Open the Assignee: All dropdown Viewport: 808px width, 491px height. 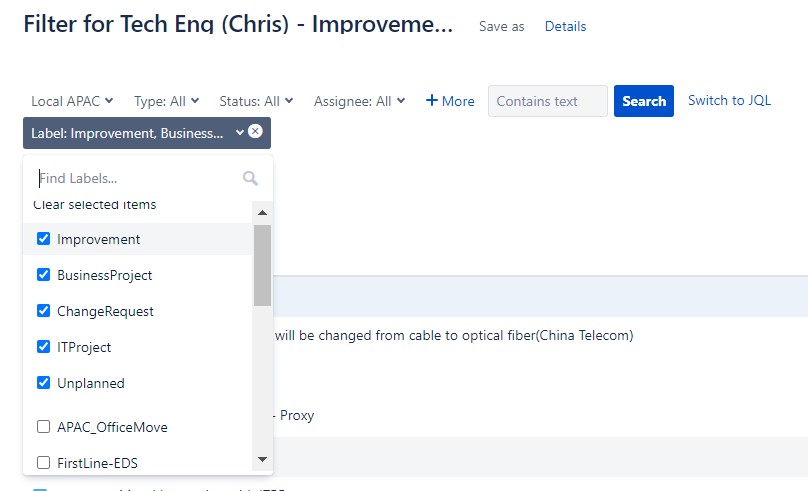tap(360, 101)
